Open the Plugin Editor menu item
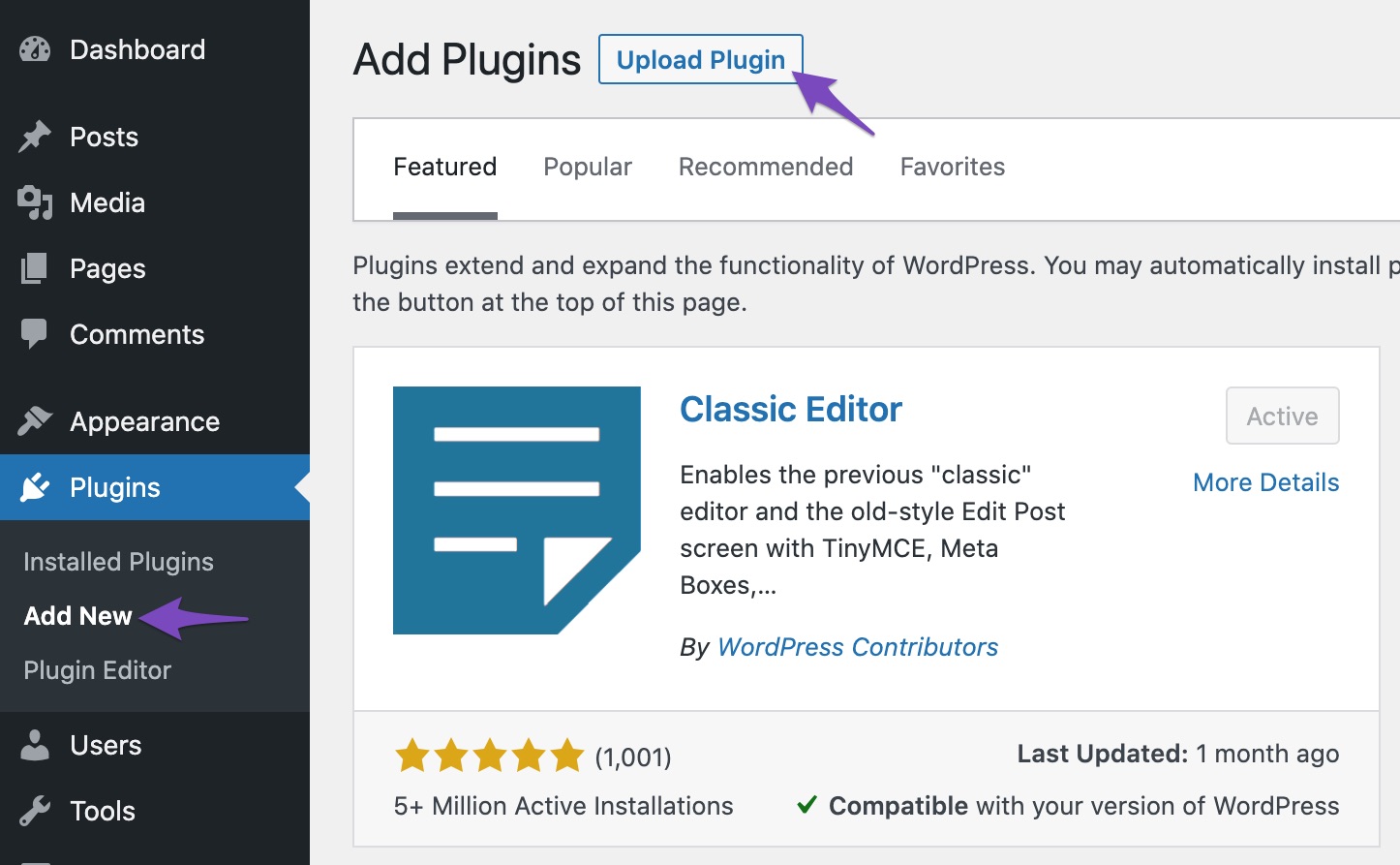The height and width of the screenshot is (865, 1400). [x=97, y=669]
